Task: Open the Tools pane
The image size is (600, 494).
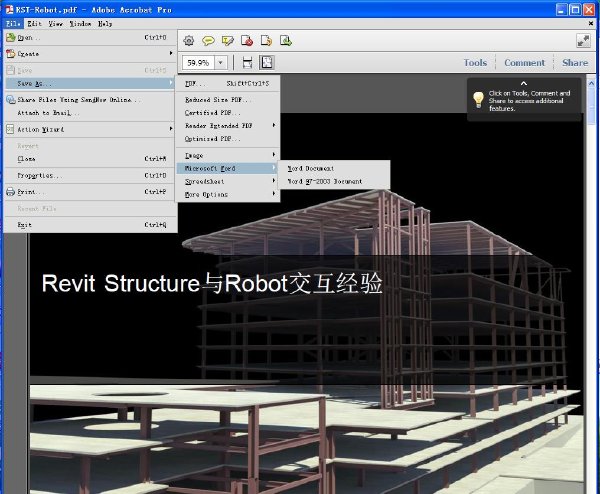Action: click(475, 63)
